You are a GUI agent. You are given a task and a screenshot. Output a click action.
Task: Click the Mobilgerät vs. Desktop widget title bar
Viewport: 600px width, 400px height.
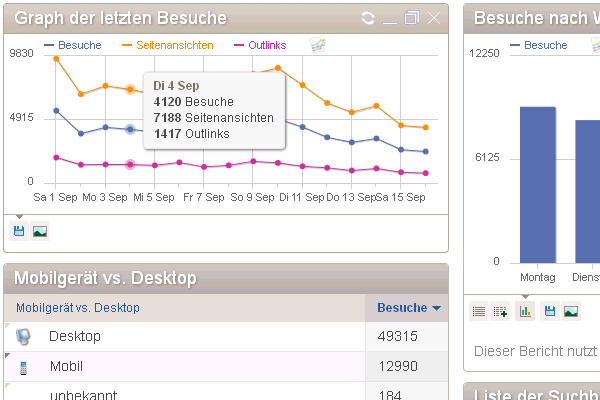(x=226, y=278)
